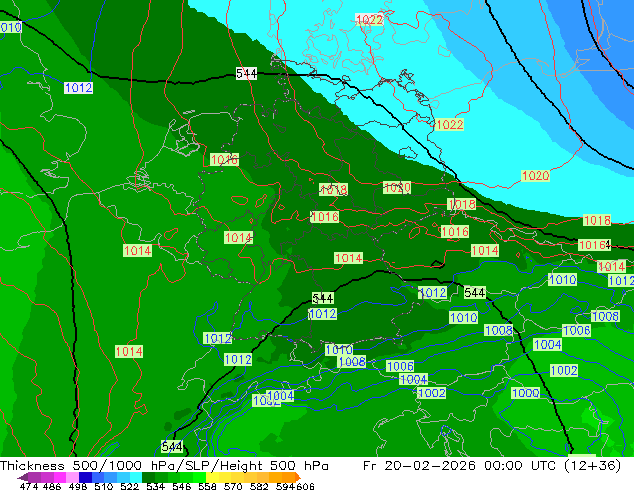This screenshot has width=634, height=490.
Task: Click the 1022 label at the map top
Action: click(x=369, y=19)
